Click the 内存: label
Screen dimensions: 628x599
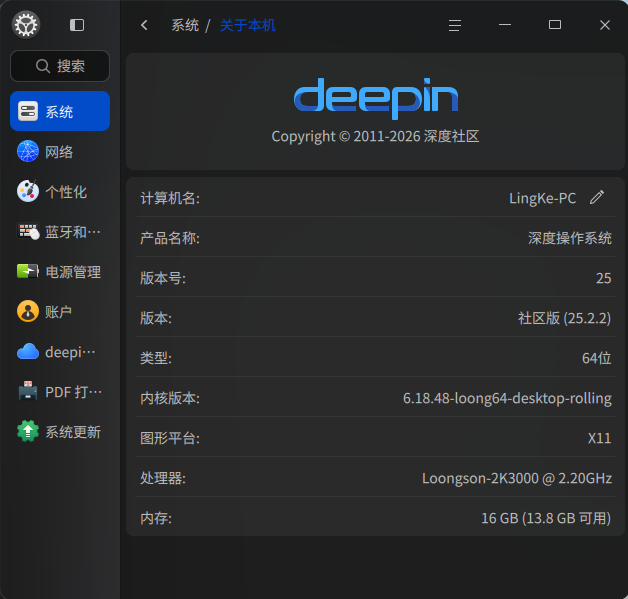click(x=156, y=518)
